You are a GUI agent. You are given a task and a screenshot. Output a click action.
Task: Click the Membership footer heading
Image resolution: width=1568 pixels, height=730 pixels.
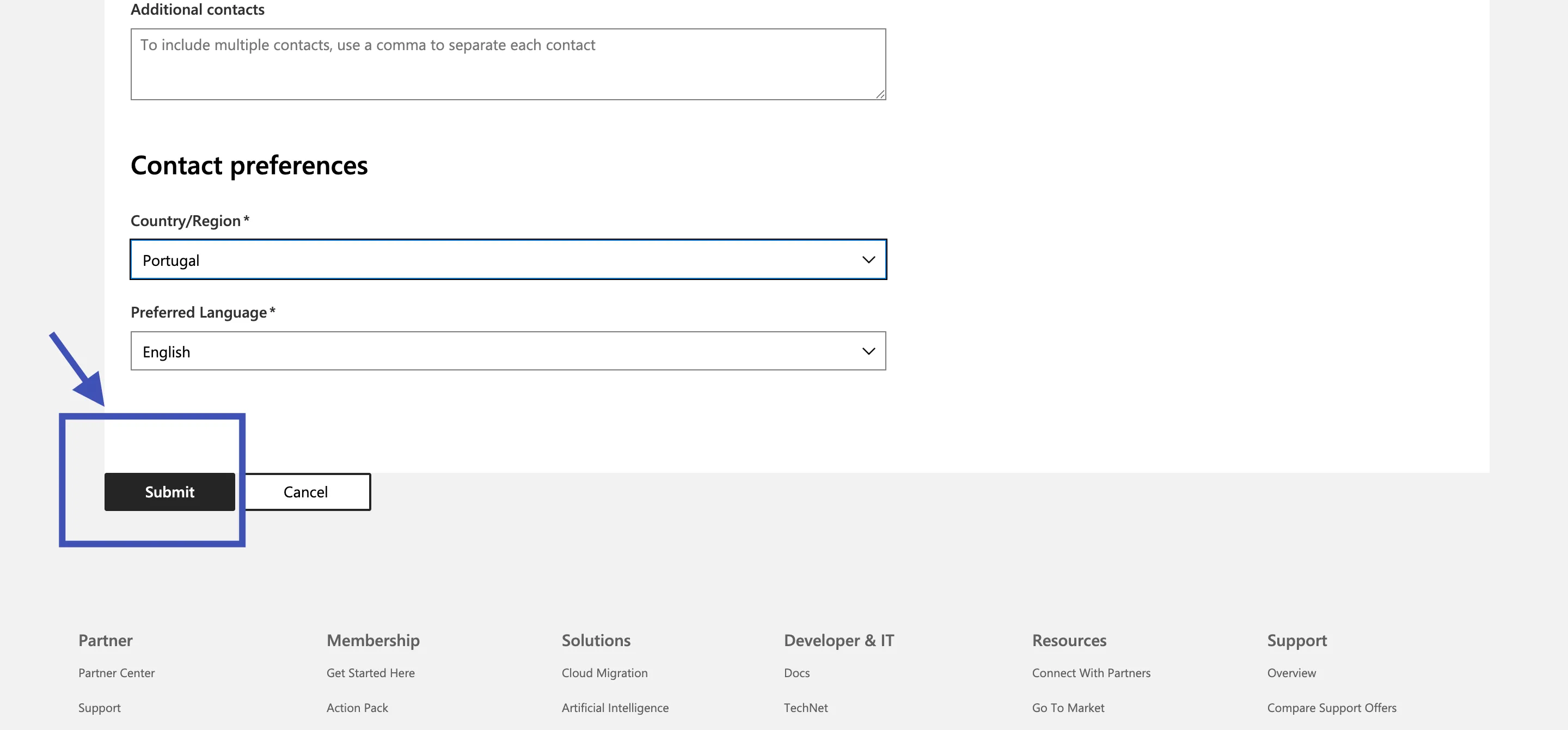372,640
